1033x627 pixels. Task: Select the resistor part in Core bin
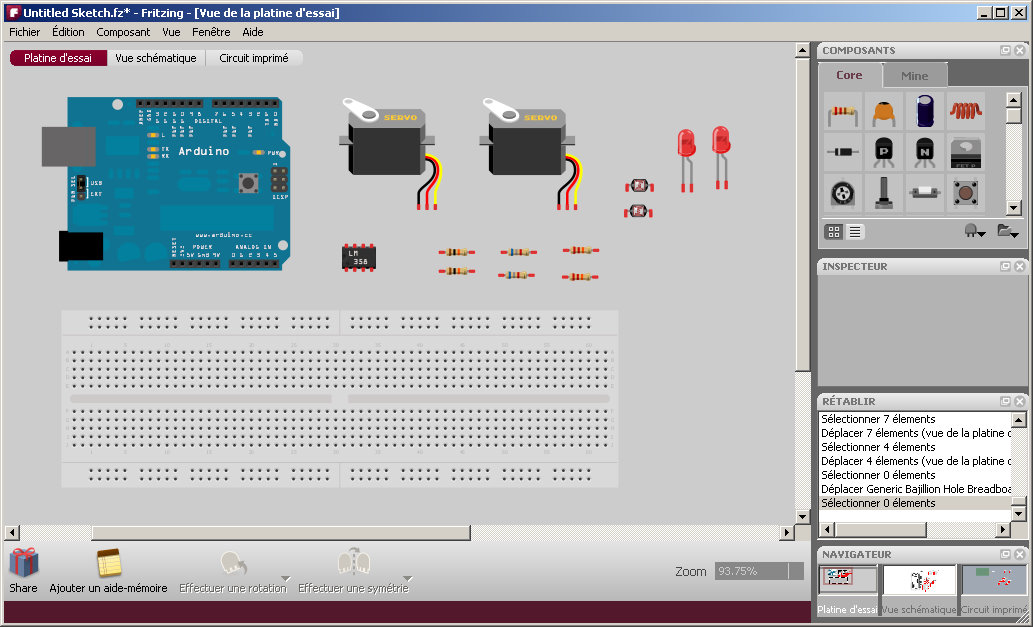[x=843, y=112]
